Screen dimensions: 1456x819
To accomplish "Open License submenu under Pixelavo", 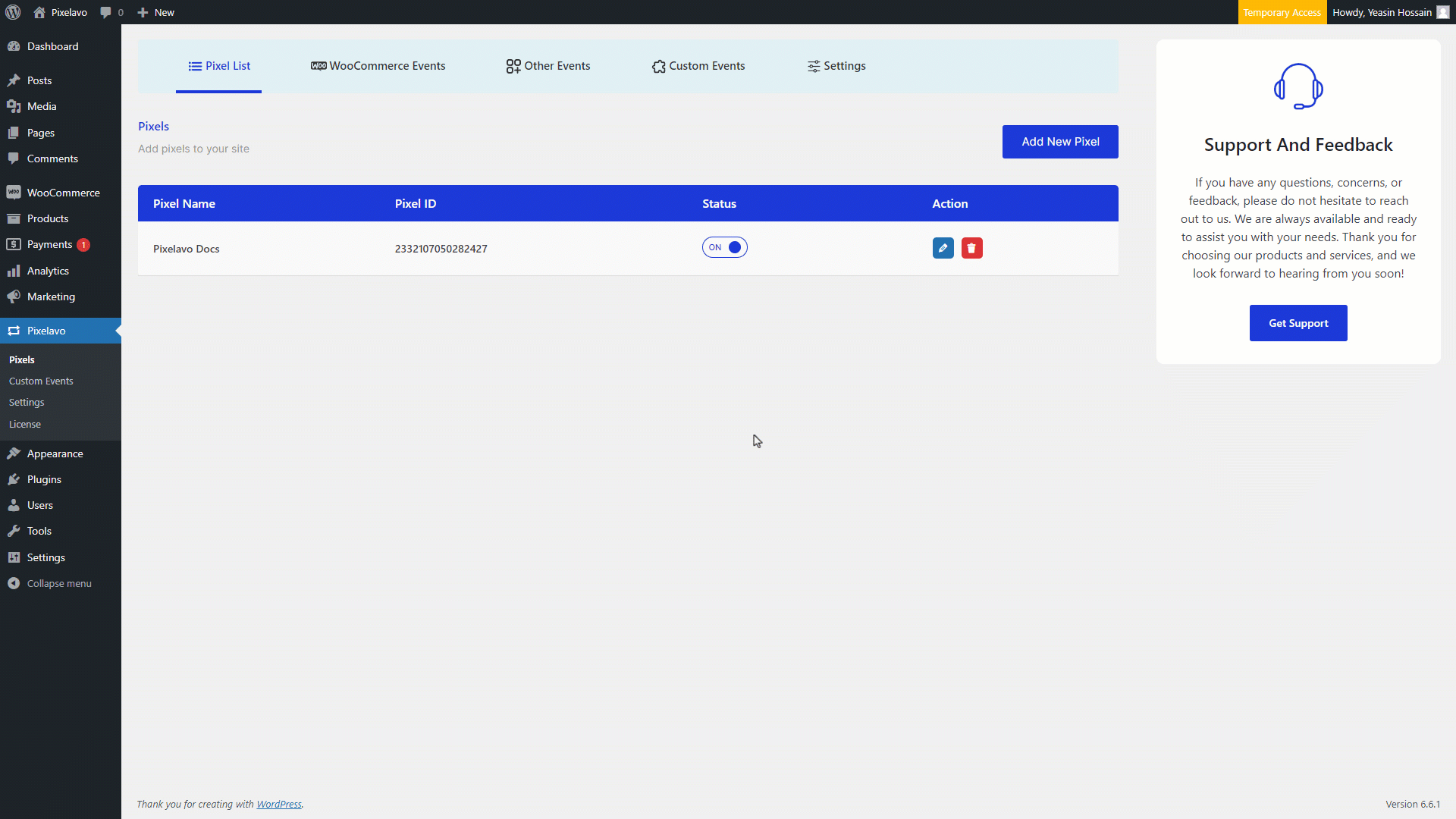I will (25, 424).
